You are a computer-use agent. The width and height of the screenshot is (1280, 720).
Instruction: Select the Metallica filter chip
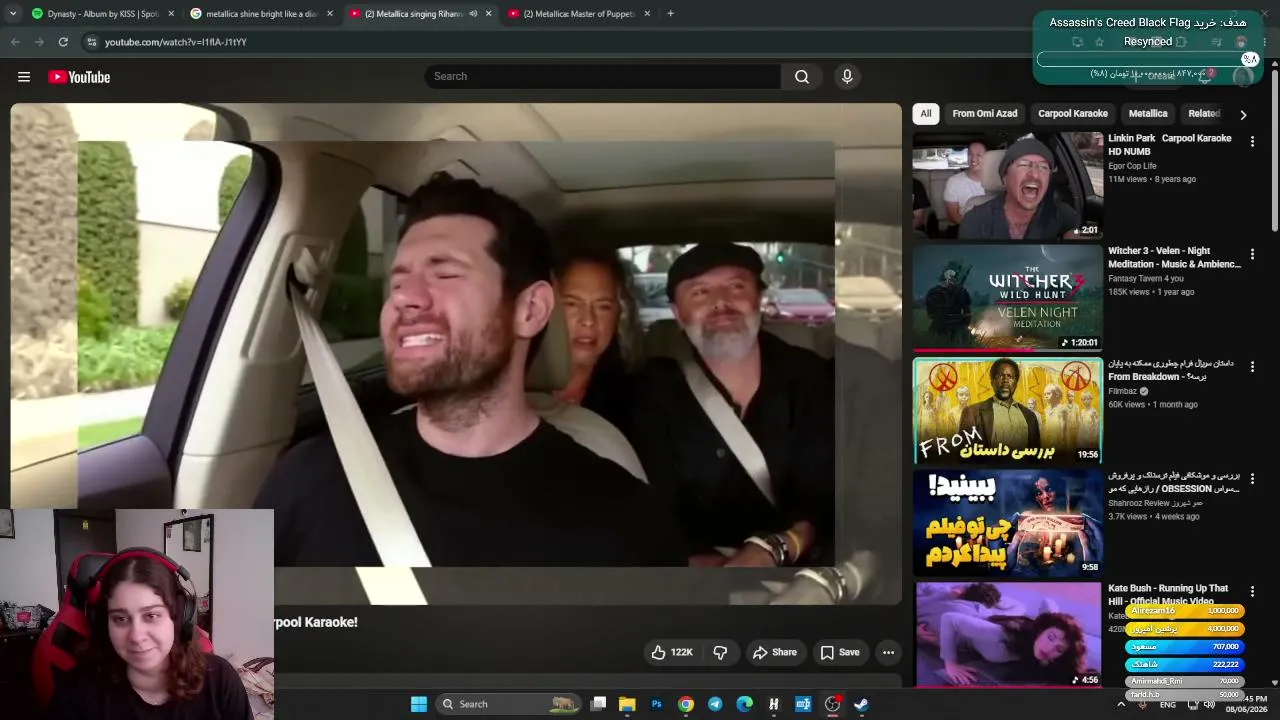click(1148, 114)
